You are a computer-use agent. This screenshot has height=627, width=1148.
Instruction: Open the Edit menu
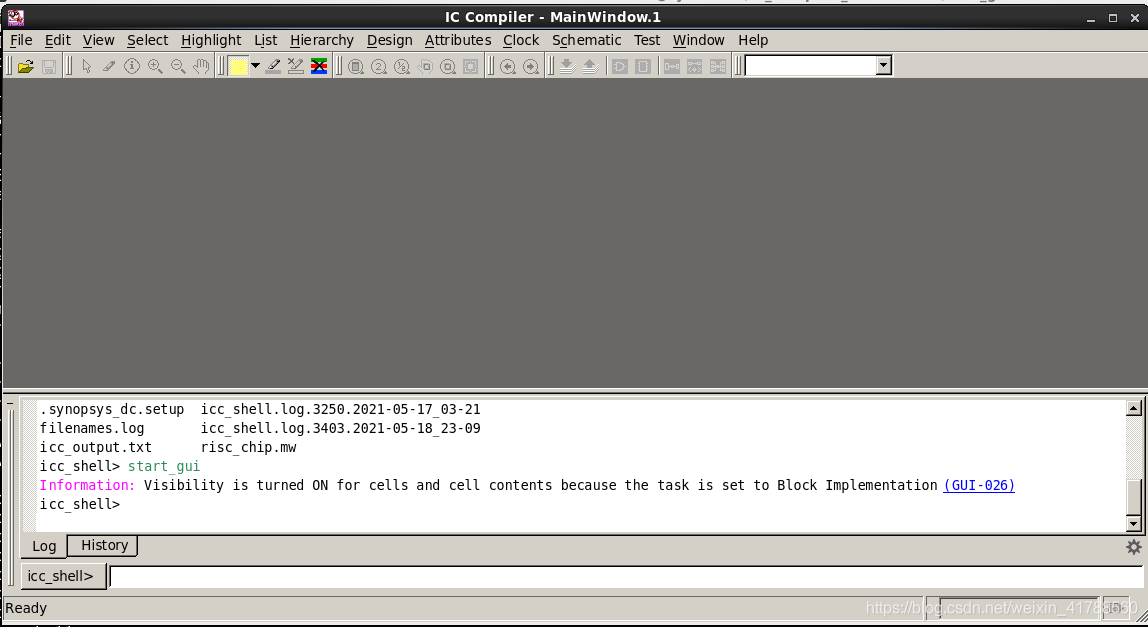pyautogui.click(x=58, y=40)
